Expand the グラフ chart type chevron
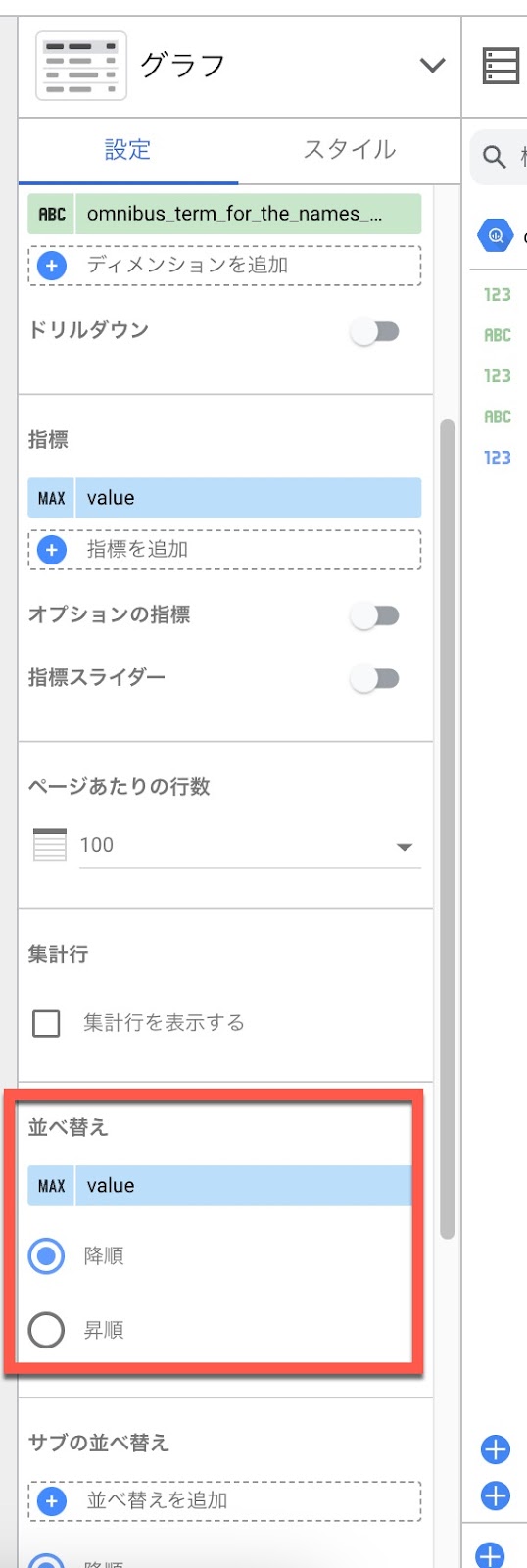The image size is (527, 1568). pyautogui.click(x=432, y=66)
